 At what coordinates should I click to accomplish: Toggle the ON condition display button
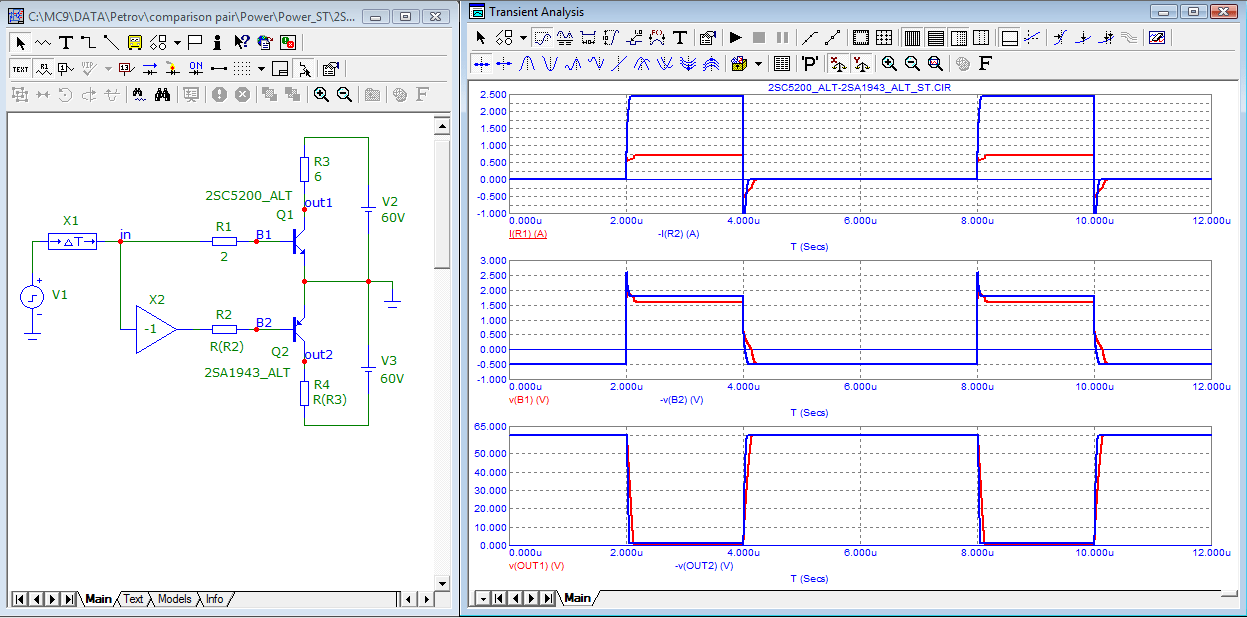click(x=196, y=68)
